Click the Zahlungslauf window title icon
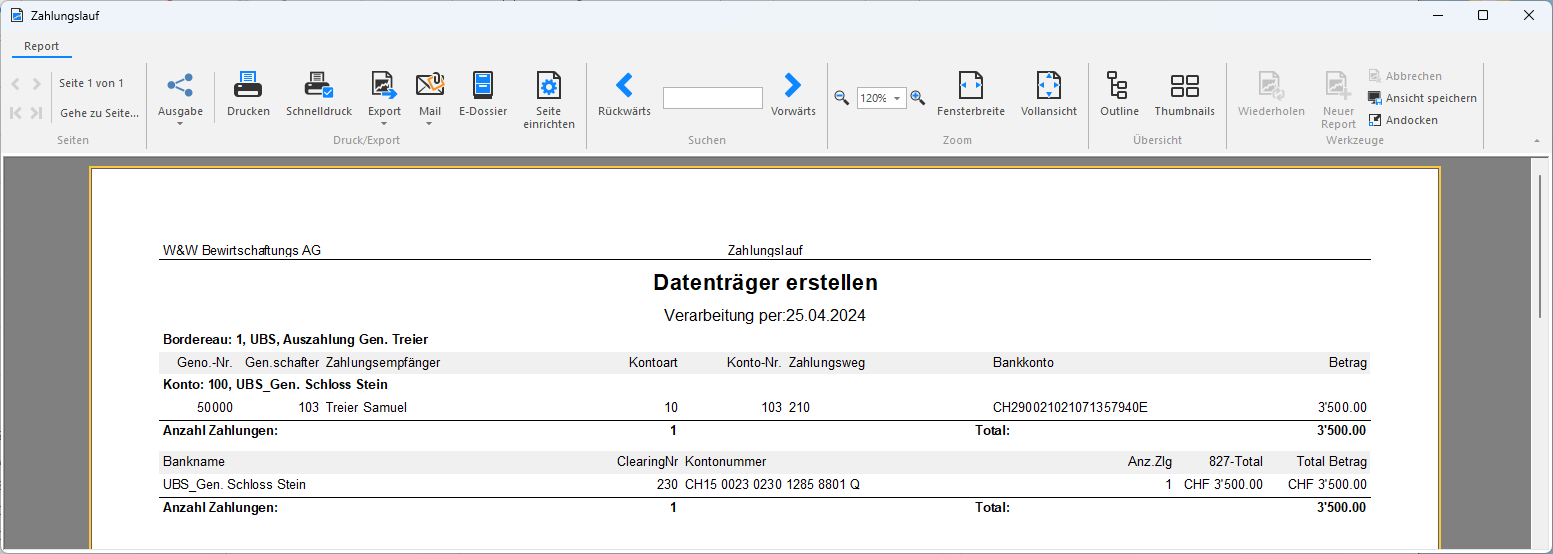 click(x=16, y=15)
